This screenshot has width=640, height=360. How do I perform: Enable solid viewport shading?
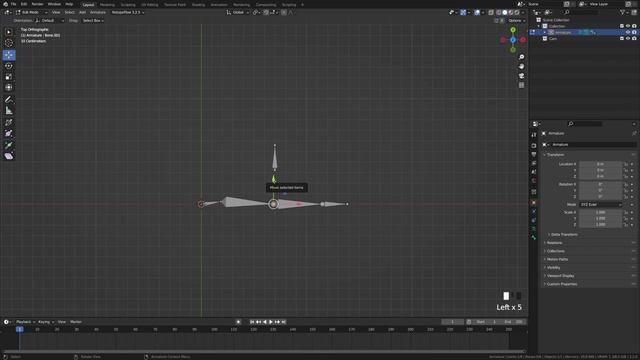pos(504,13)
